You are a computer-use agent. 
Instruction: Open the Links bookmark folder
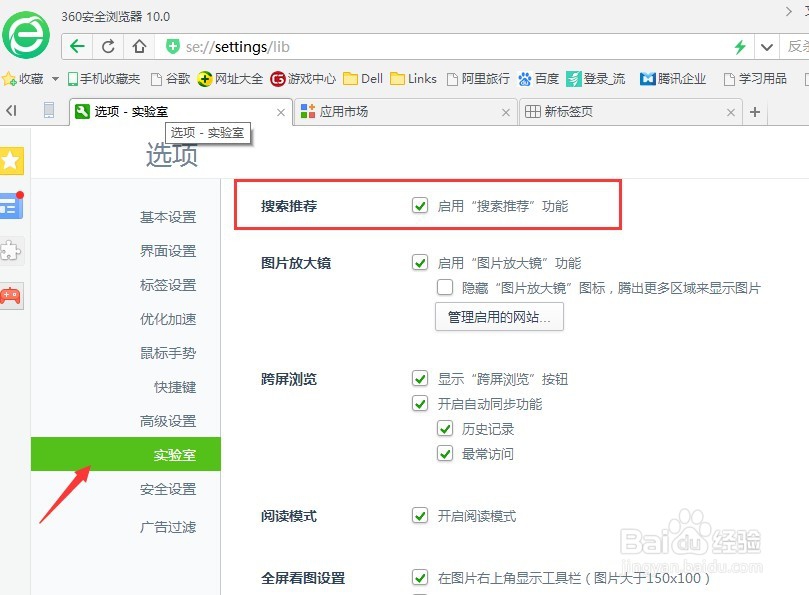(x=413, y=79)
